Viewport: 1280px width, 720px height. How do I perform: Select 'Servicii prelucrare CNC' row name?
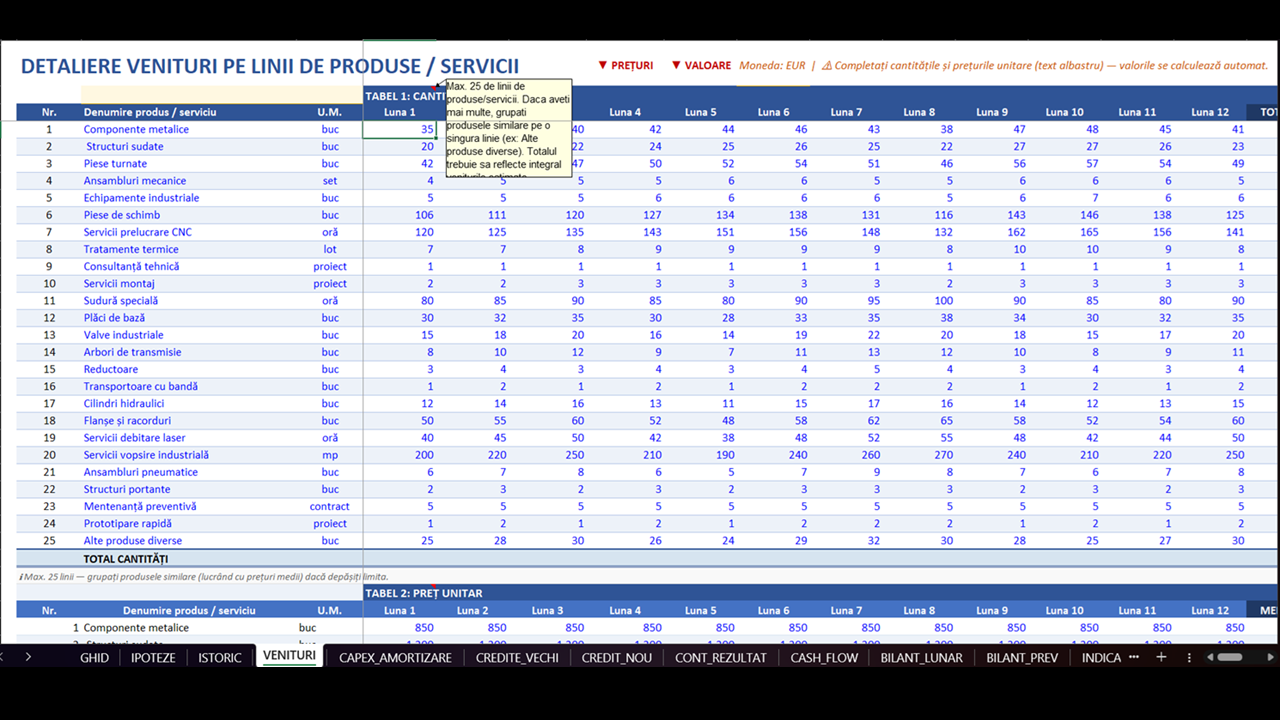[137, 232]
